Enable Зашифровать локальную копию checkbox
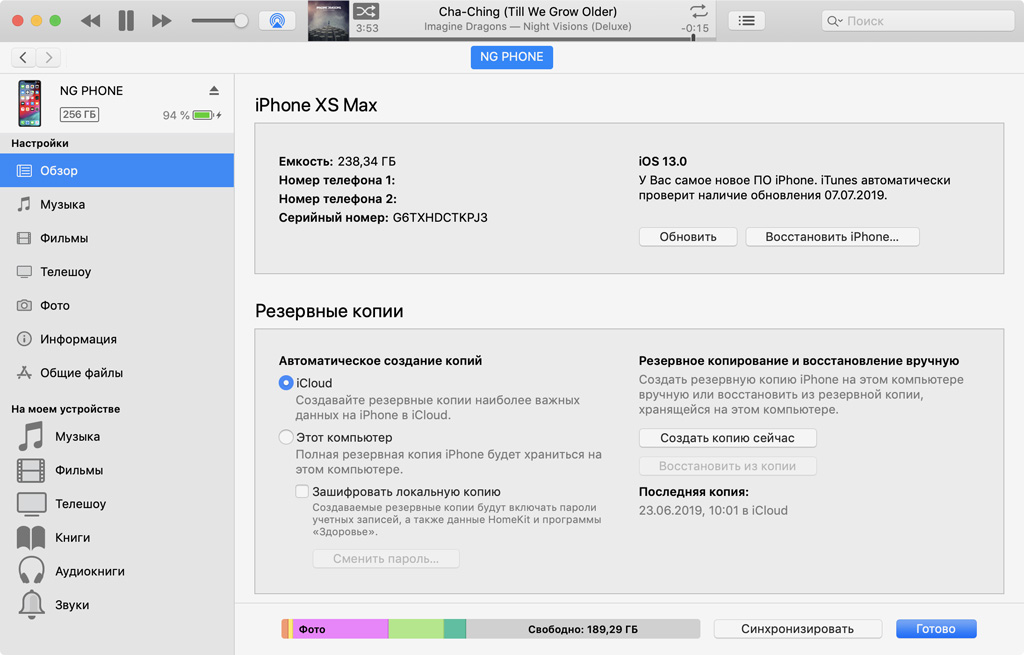This screenshot has width=1024, height=655. coord(302,491)
